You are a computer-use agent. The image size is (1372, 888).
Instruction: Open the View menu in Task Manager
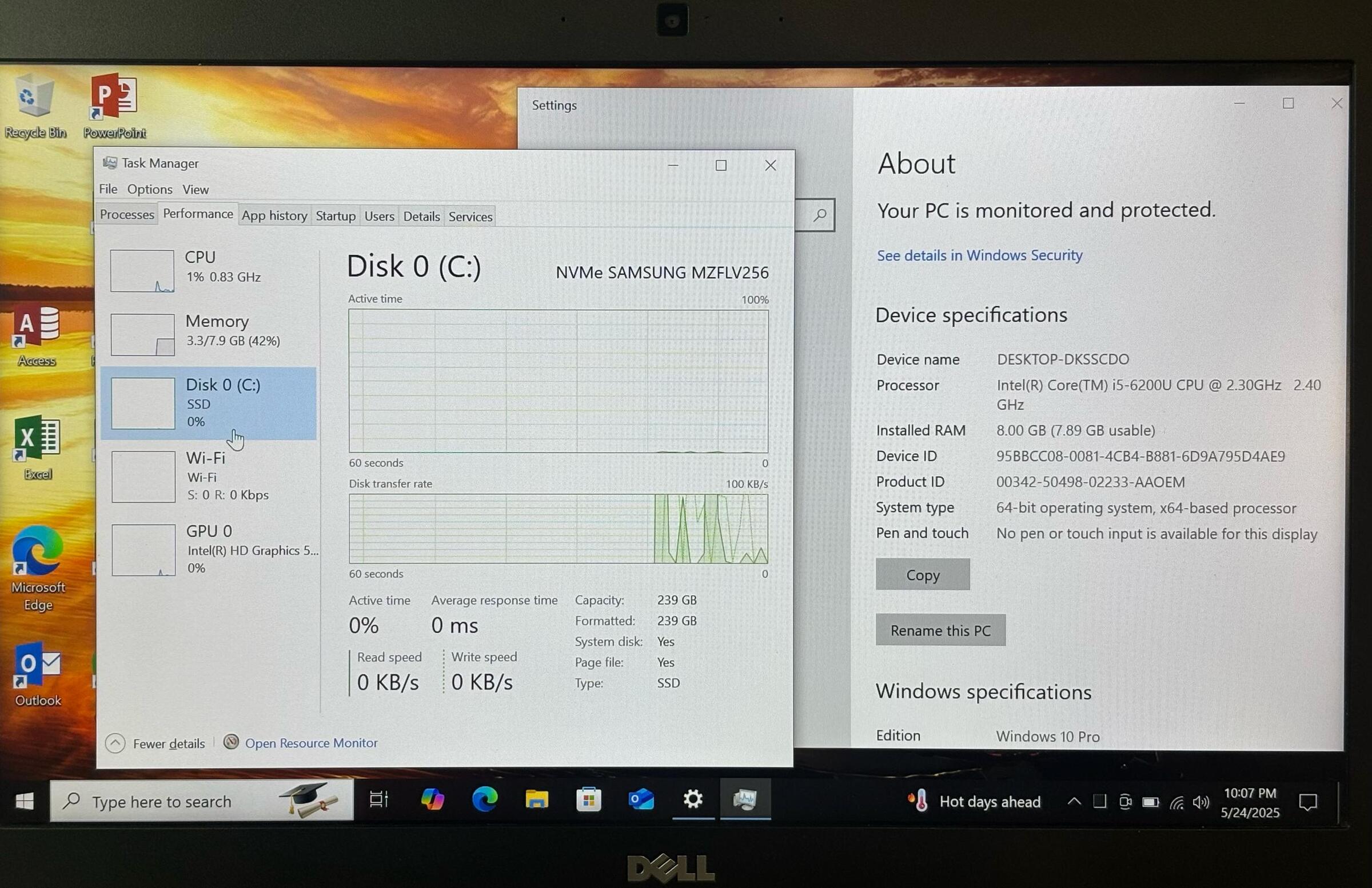coord(196,189)
